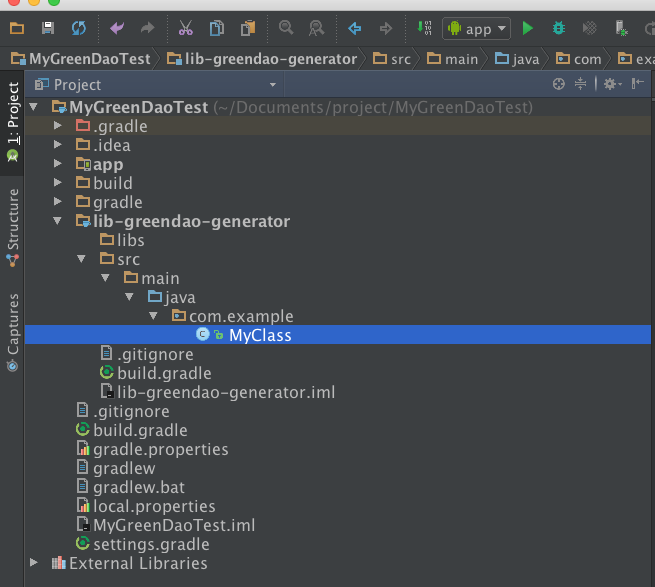Select settings.gradle file in tree
The image size is (655, 587).
point(150,544)
